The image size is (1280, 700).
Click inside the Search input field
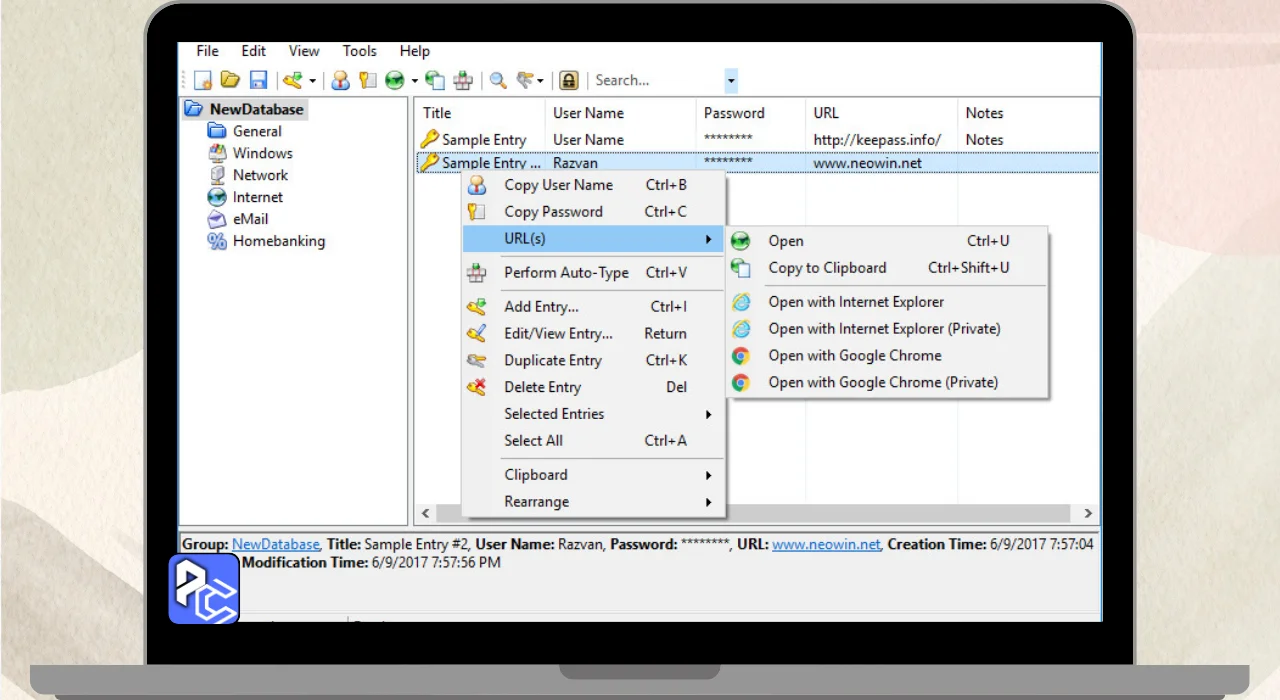point(655,80)
